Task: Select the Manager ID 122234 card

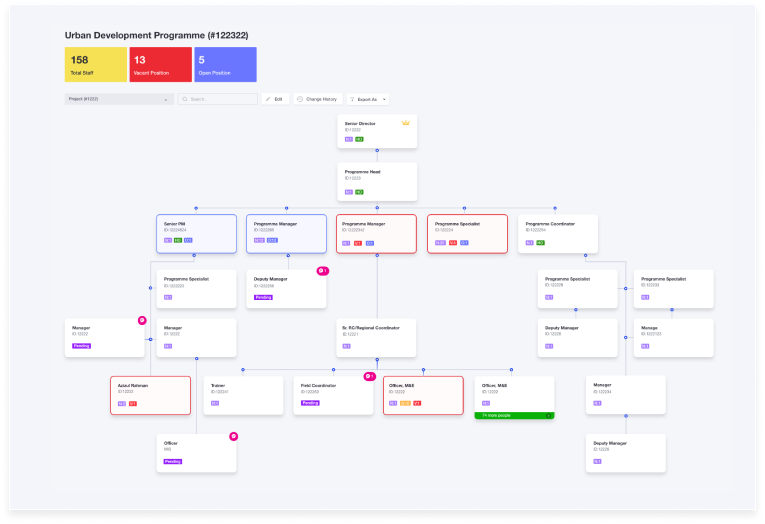Action: click(626, 395)
